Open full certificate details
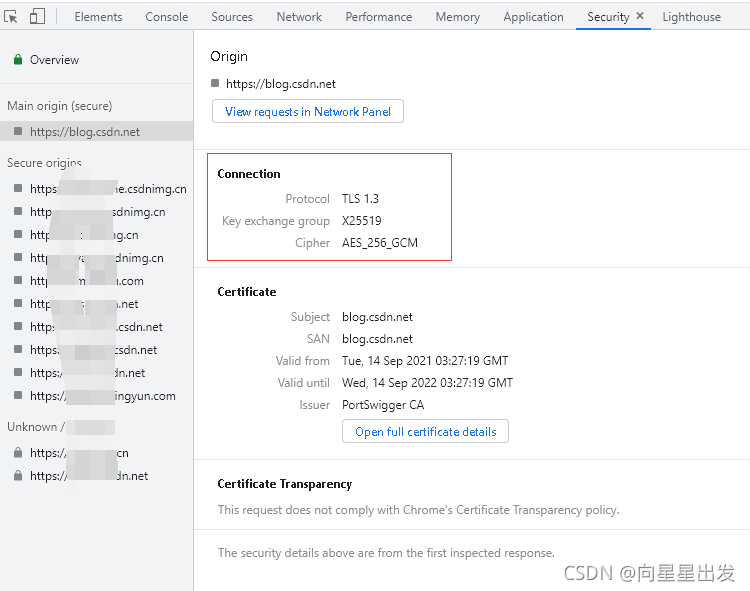The image size is (750, 591). point(425,431)
